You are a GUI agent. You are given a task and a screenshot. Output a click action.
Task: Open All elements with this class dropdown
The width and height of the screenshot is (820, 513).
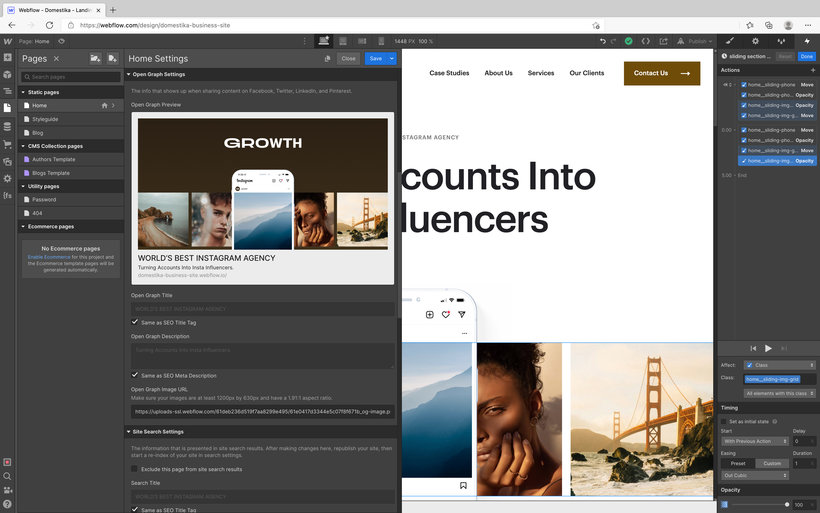click(x=779, y=393)
